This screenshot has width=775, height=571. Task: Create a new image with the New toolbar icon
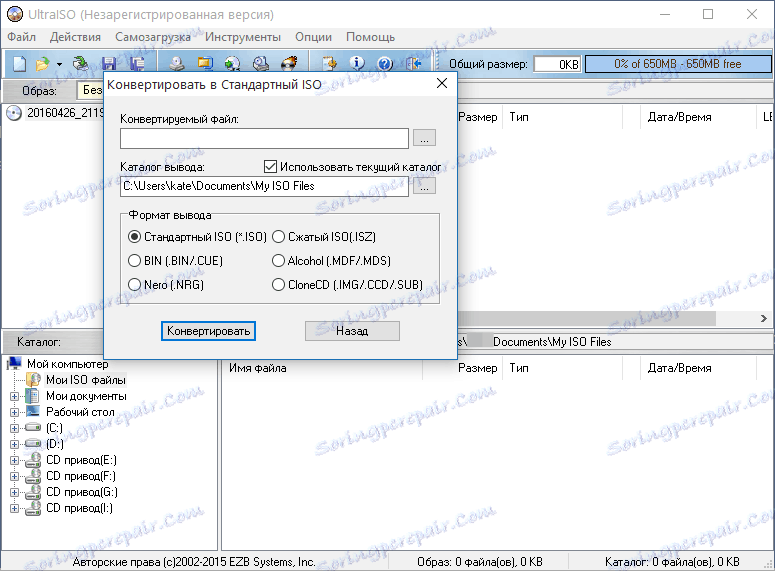coord(20,64)
